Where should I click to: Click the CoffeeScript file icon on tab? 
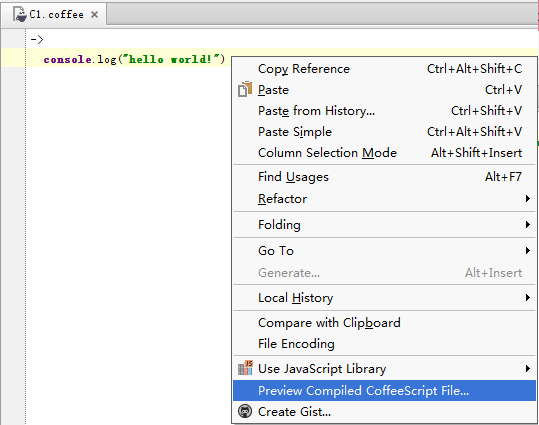pos(20,14)
